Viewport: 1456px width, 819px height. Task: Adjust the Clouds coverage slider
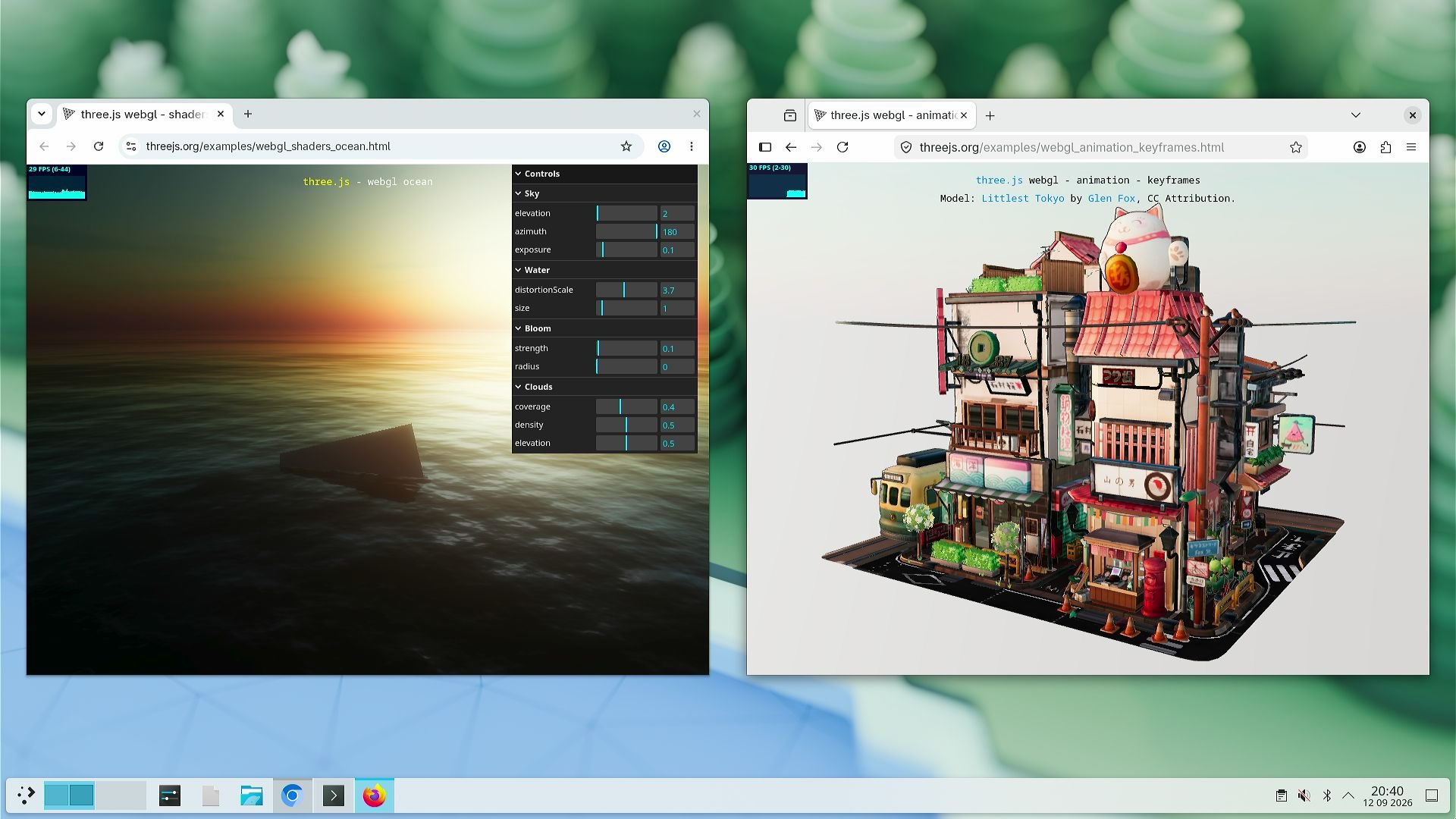626,406
